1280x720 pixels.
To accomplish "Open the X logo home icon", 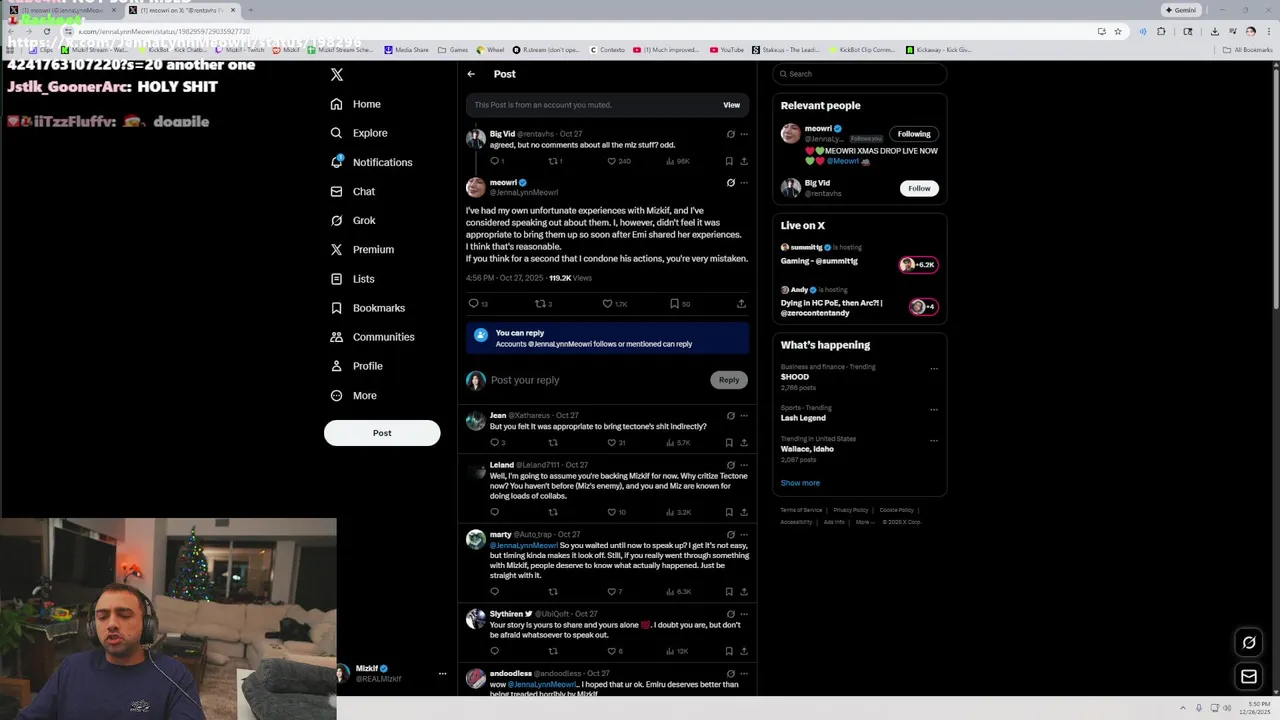I will [x=337, y=74].
